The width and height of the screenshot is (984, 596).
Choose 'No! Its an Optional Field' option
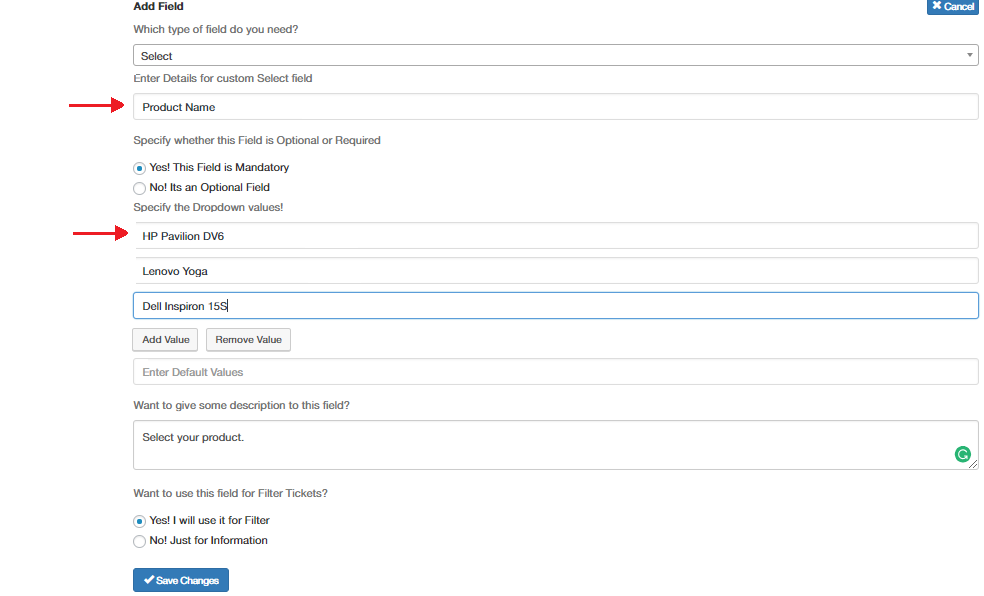point(139,188)
